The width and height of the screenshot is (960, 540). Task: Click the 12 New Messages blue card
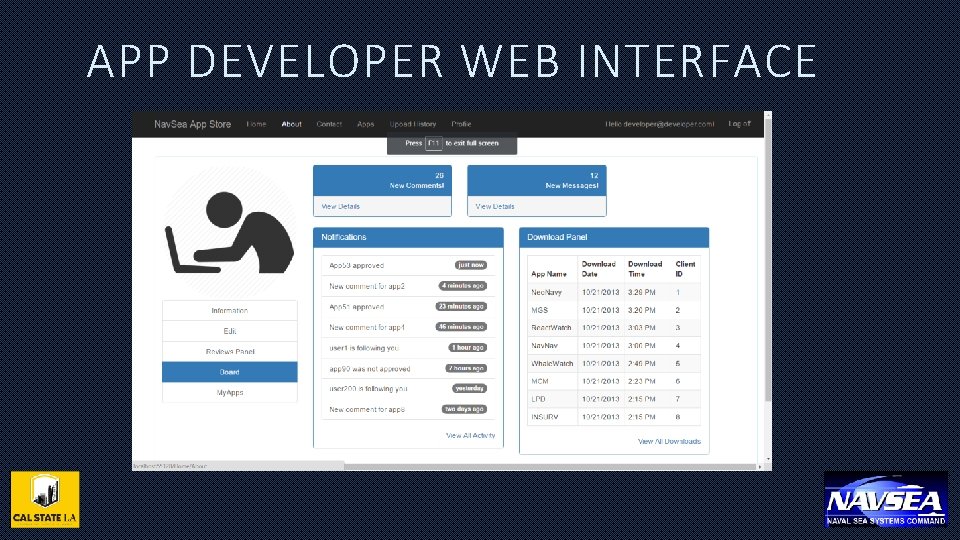coord(537,181)
